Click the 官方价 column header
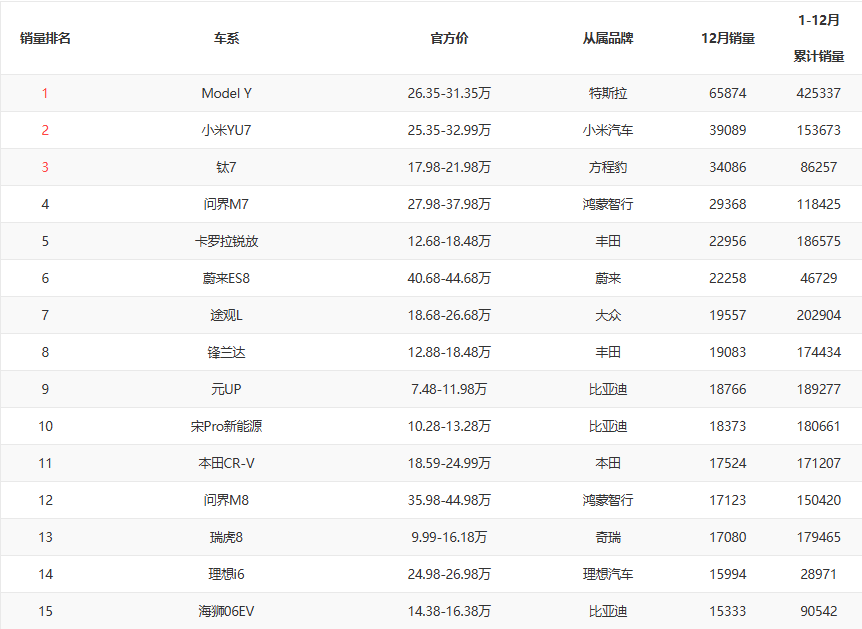 point(449,38)
